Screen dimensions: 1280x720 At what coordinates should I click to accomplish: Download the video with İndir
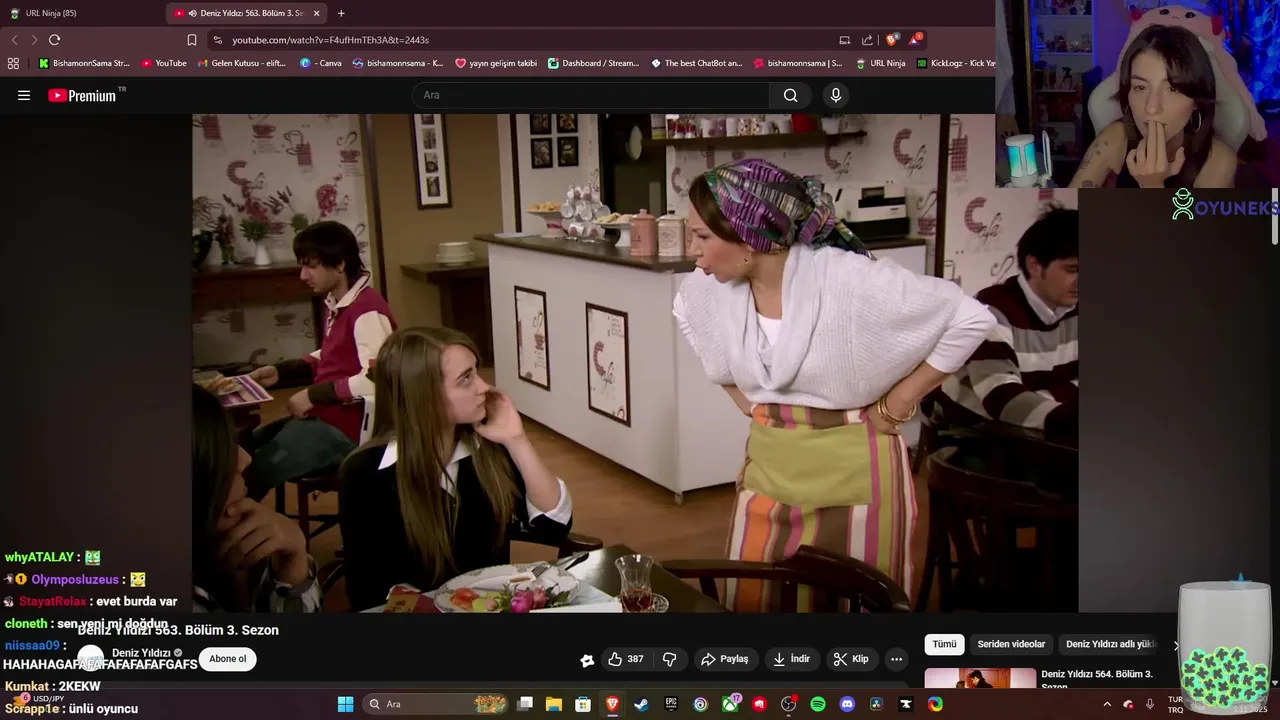pos(792,659)
